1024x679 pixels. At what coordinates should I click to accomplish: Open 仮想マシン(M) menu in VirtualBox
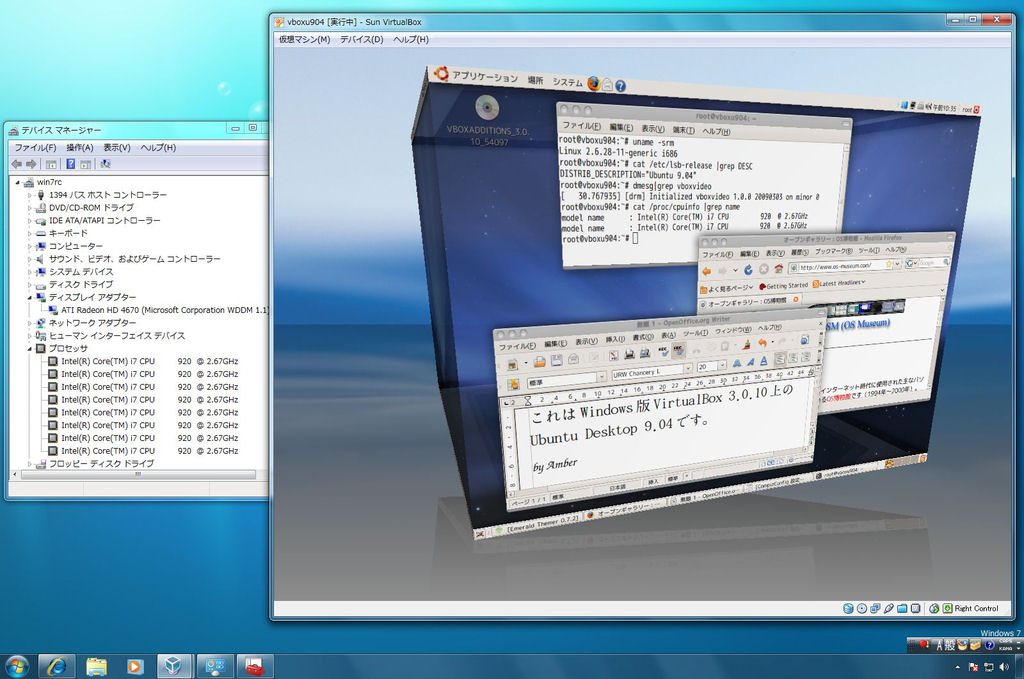click(x=304, y=39)
